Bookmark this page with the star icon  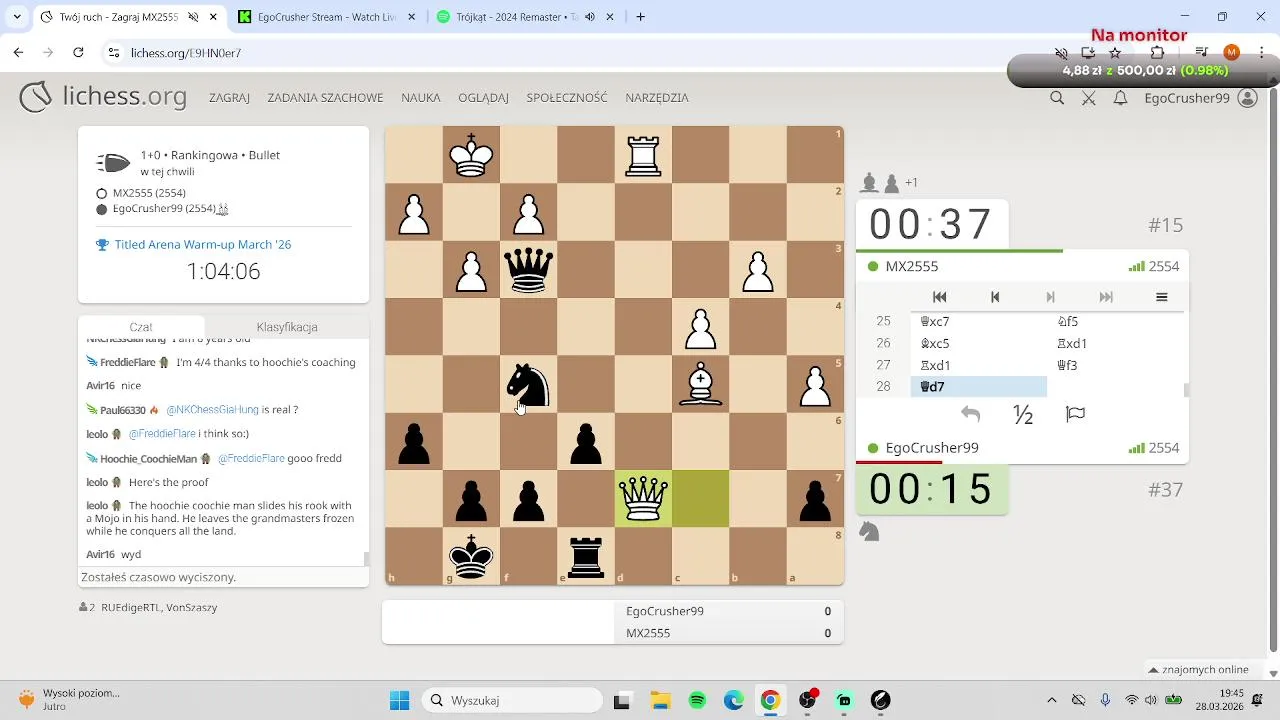tap(1115, 52)
